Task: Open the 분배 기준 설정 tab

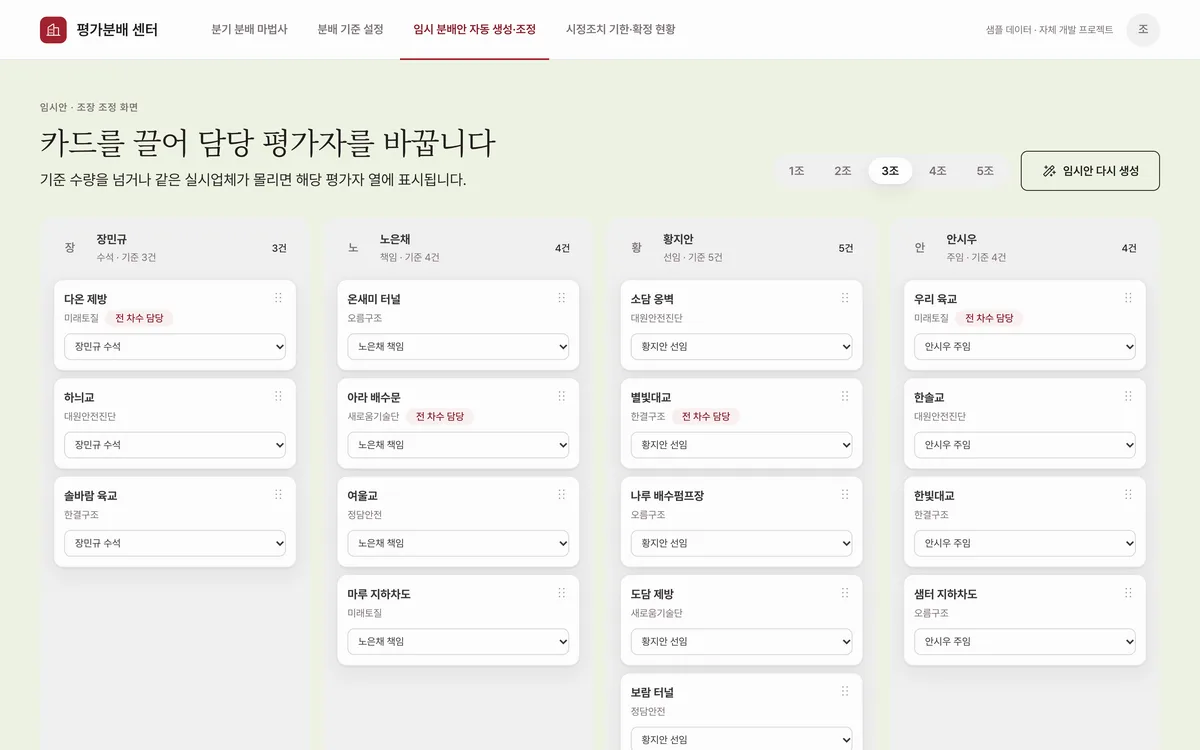Action: 350,30
